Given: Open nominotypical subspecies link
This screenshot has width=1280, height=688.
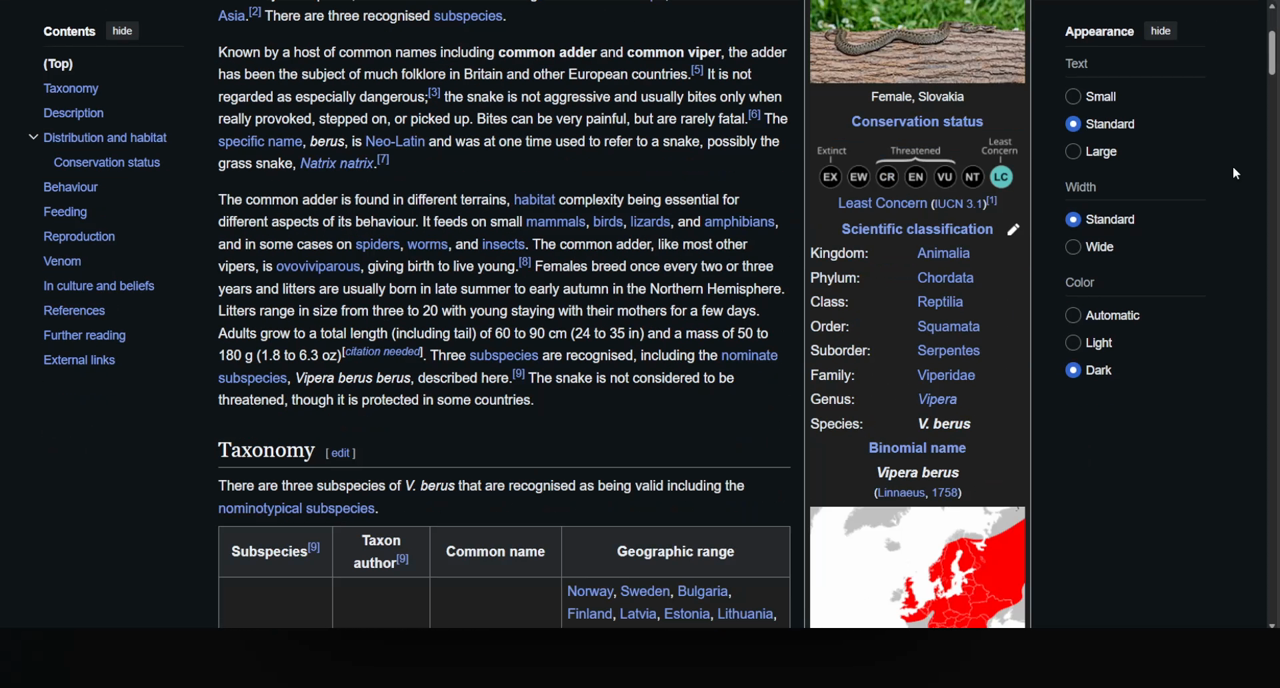Looking at the screenshot, I should click(296, 508).
